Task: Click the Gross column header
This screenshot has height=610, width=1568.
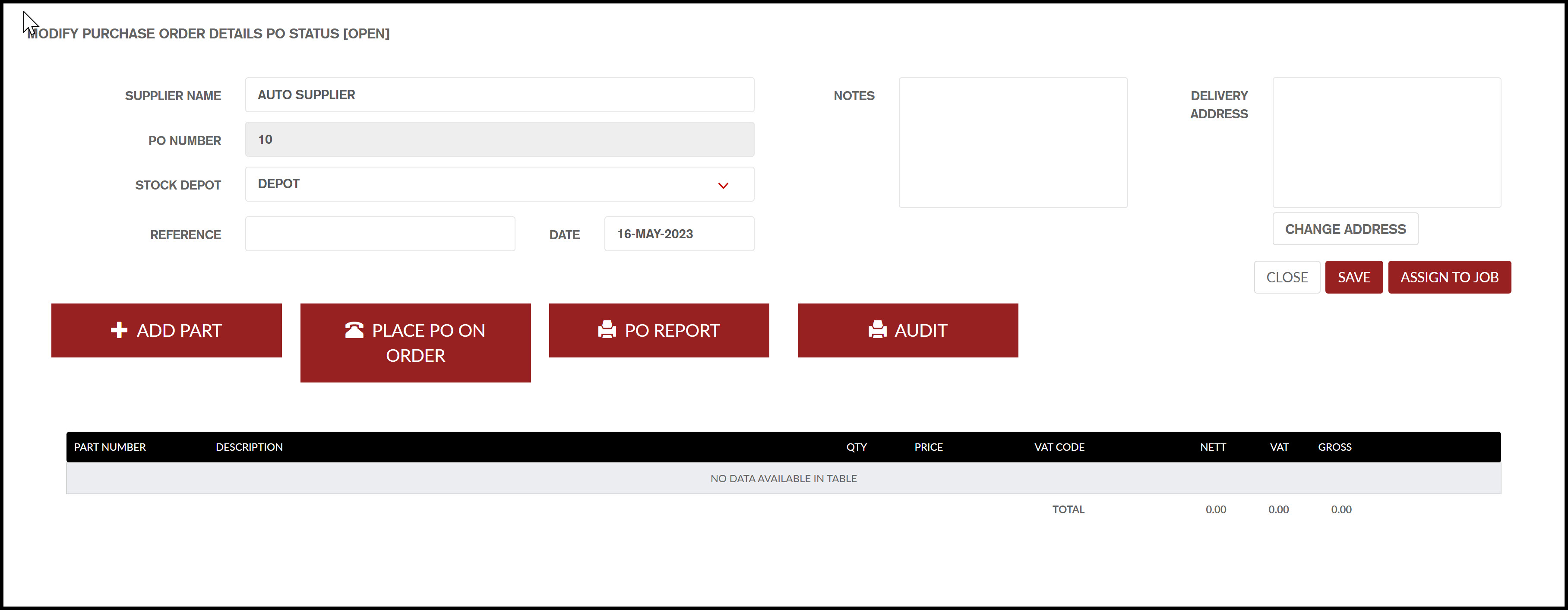Action: coord(1334,447)
